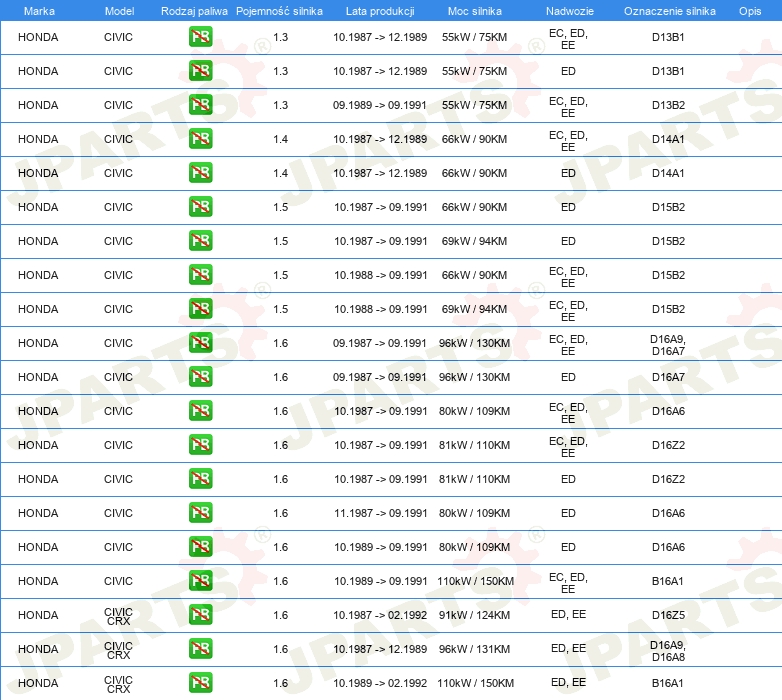This screenshot has height=700, width=782.
Task: Click fuel icon in CIVIC CRX D16Z5 row
Action: pyautogui.click(x=200, y=615)
